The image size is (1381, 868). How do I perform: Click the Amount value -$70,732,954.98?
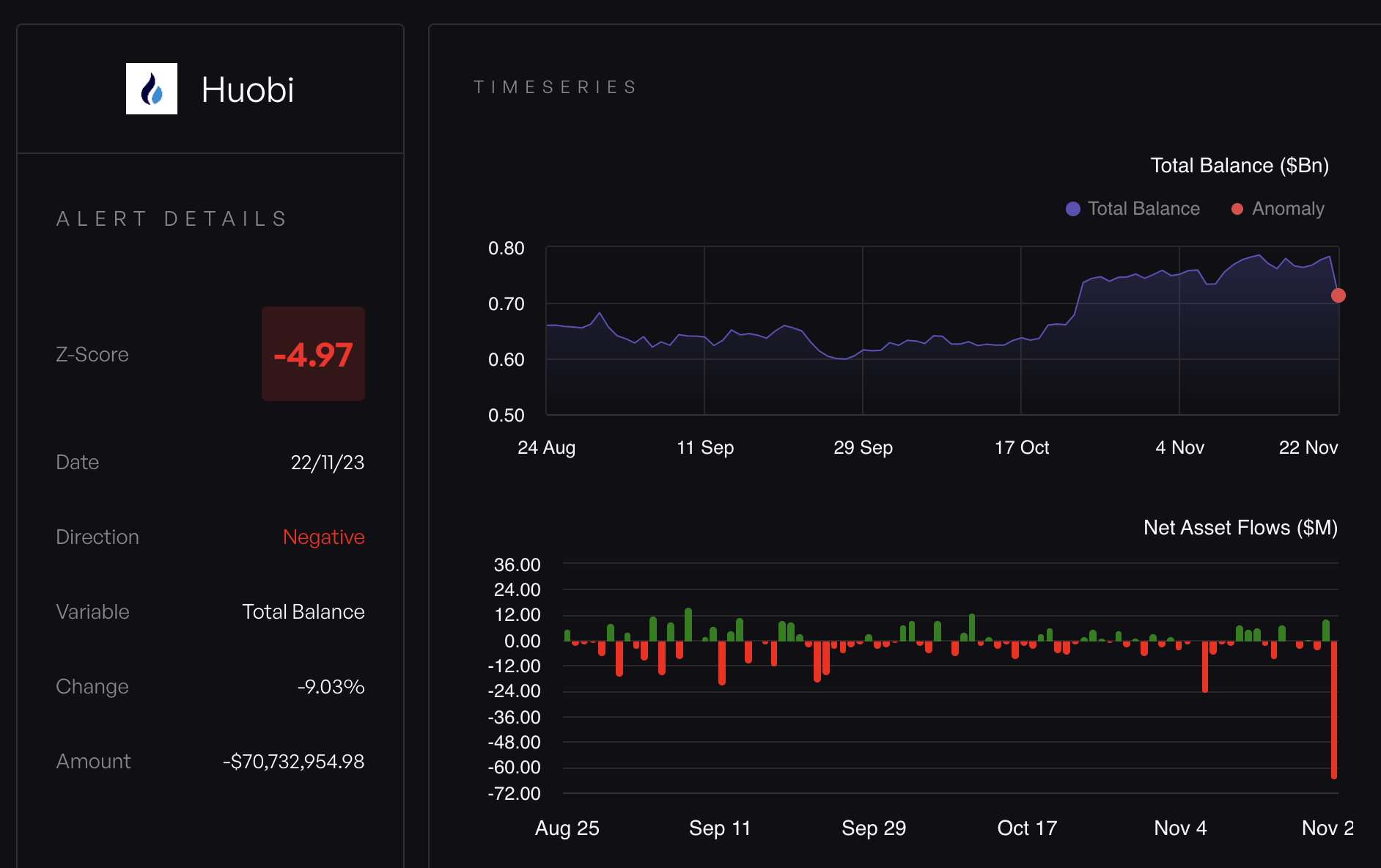point(293,761)
